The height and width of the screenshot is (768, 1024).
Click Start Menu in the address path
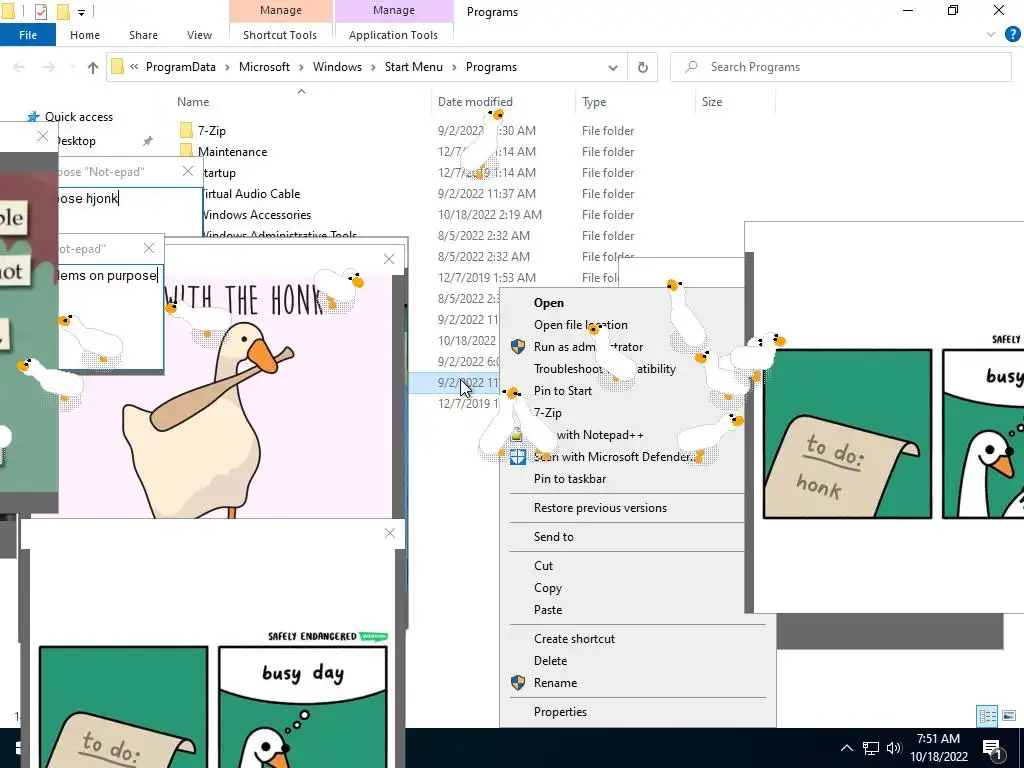click(x=413, y=67)
